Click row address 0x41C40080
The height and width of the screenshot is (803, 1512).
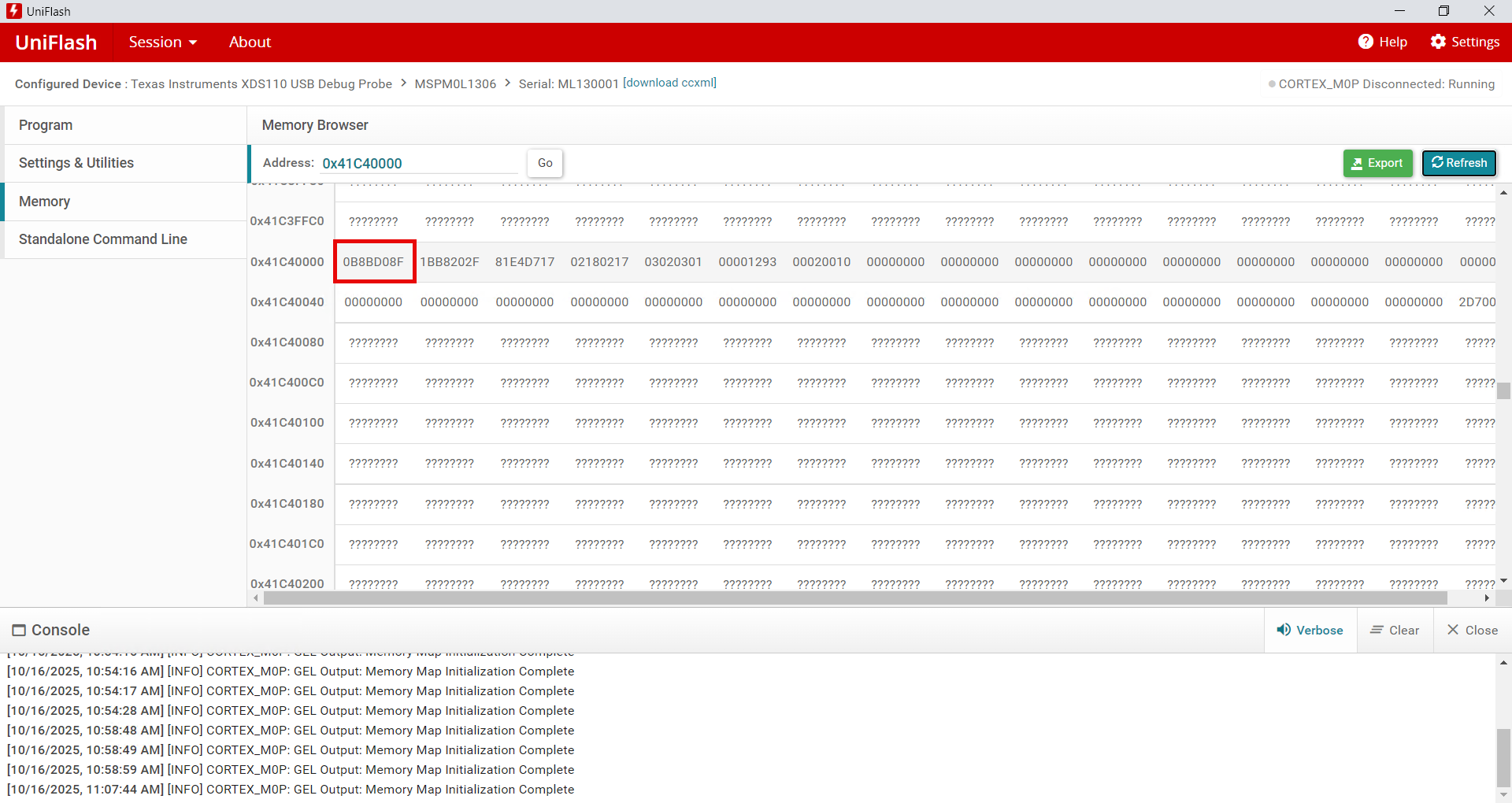pyautogui.click(x=287, y=342)
